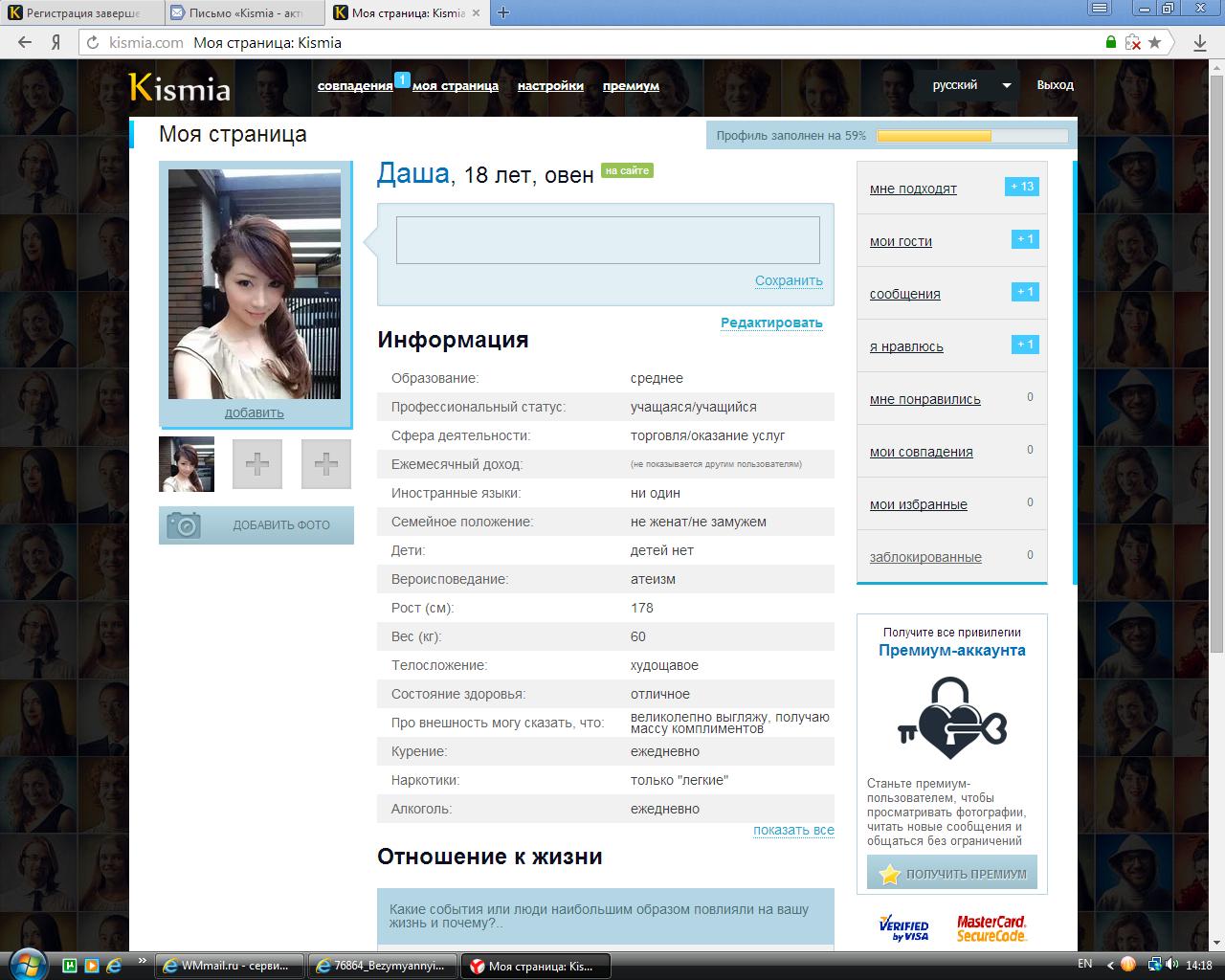Viewport: 1225px width, 980px height.
Task: Click the +13 badge for мне подходят
Action: [1022, 187]
